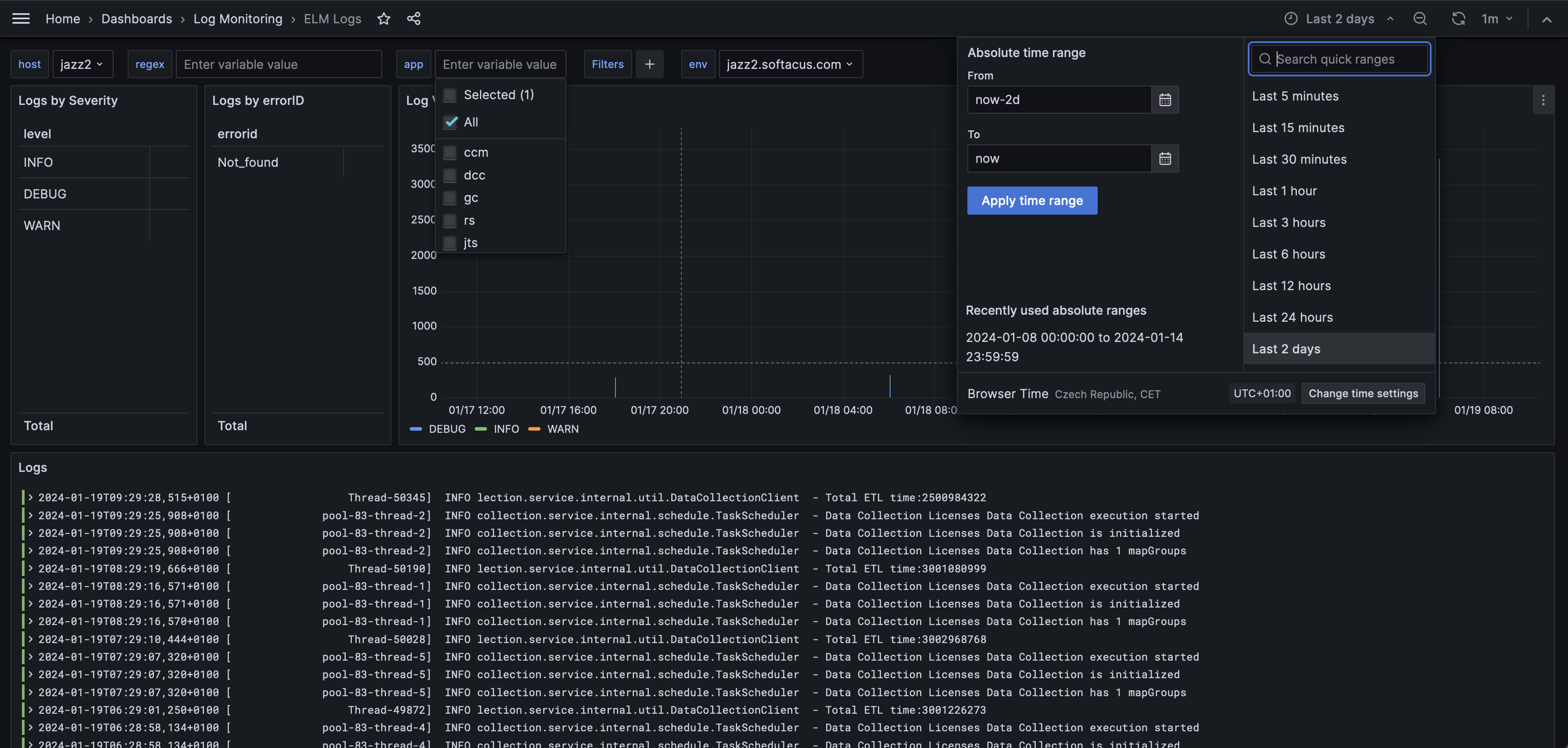Uncheck the All option in app dropdown
Screen dimensions: 1568x748
[450, 122]
